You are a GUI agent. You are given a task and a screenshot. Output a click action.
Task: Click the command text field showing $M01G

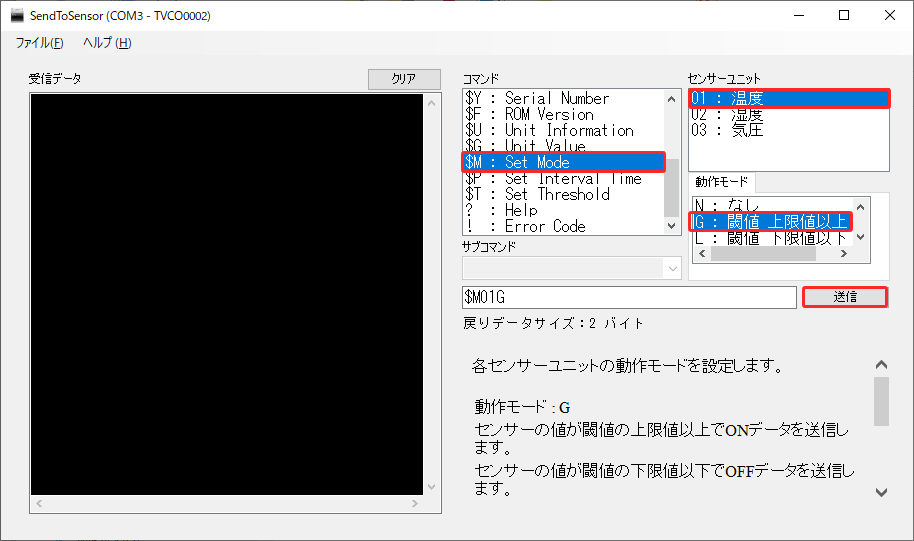629,297
